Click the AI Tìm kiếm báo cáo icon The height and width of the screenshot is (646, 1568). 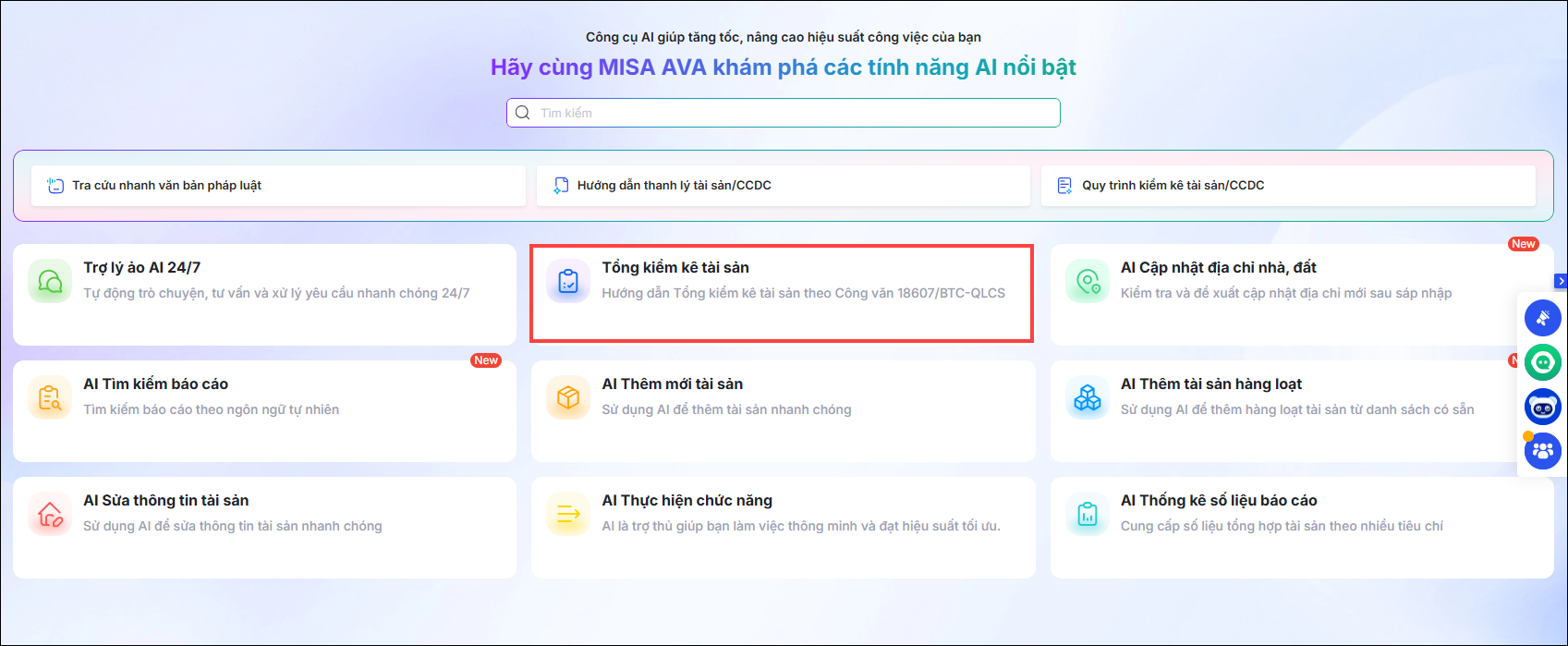[50, 397]
